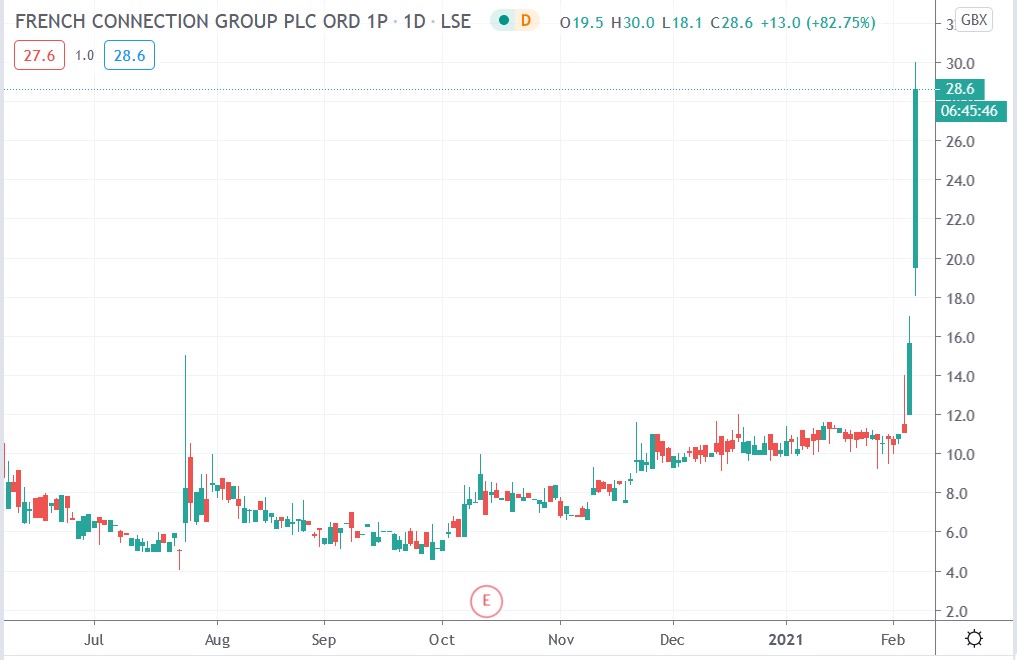Select the GBX currency label on the price scale
The width and height of the screenshot is (1017, 660).
[972, 18]
